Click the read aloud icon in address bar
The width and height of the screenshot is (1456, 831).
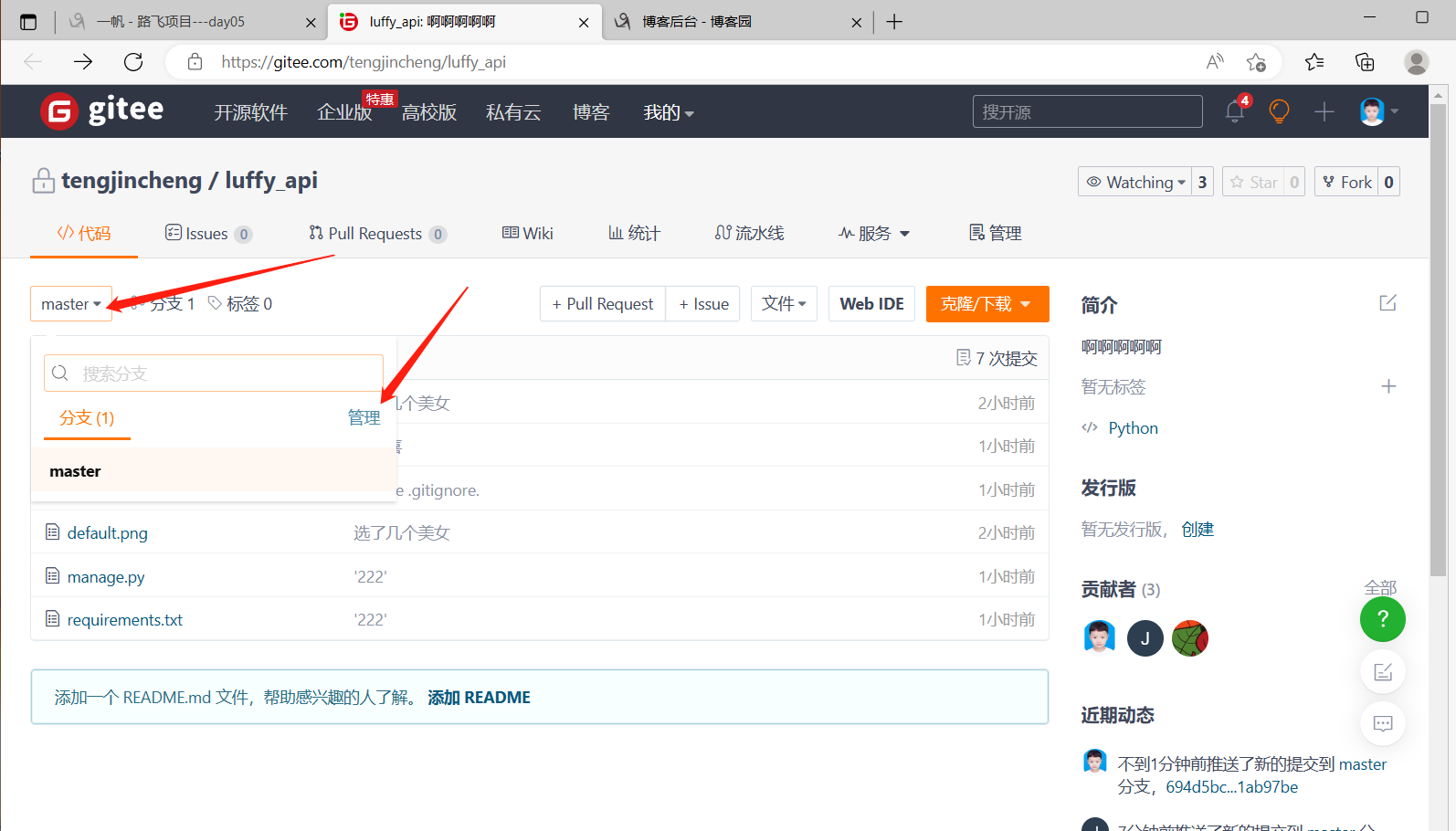1215,62
